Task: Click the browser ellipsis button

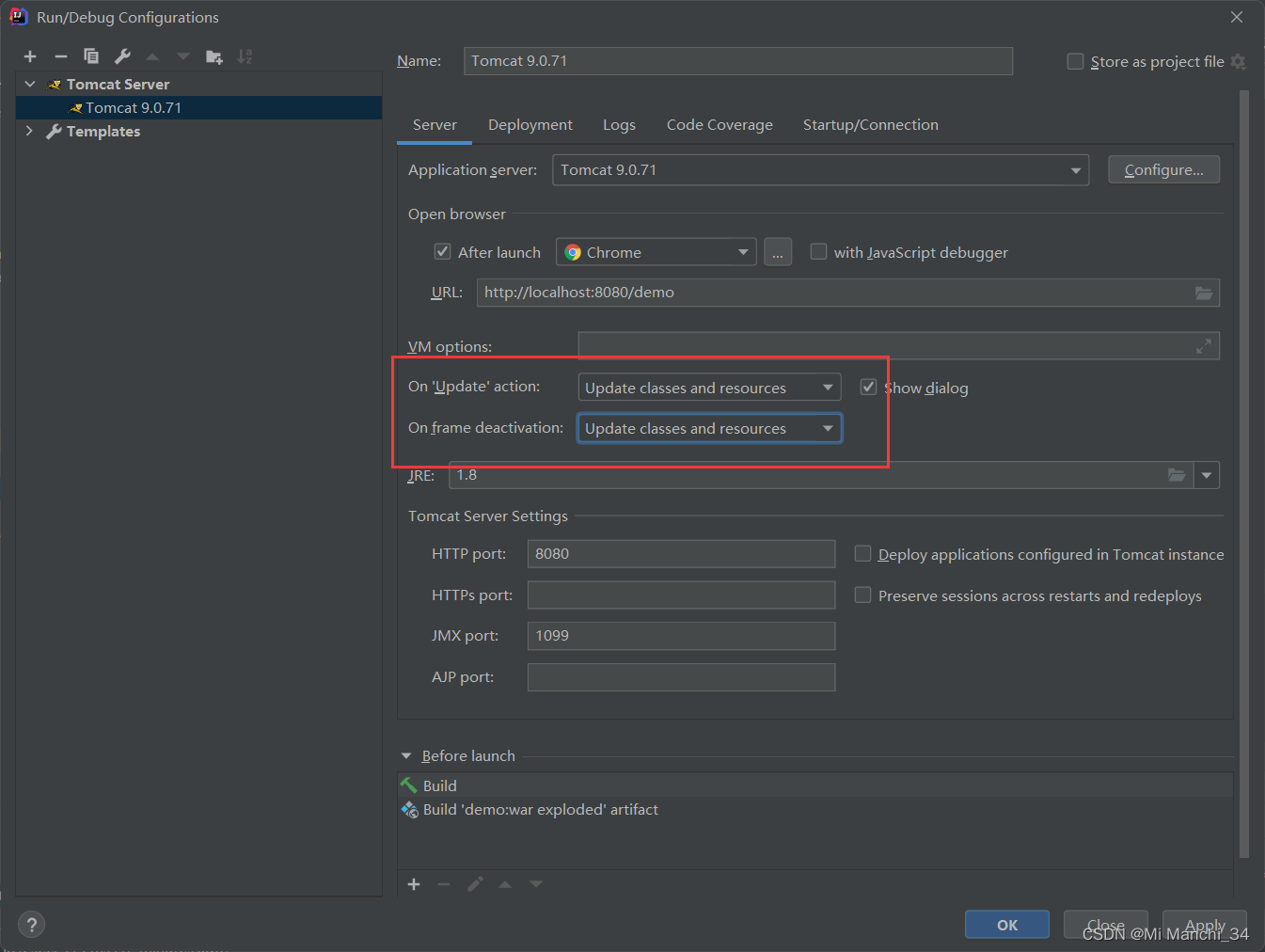Action: click(x=778, y=252)
